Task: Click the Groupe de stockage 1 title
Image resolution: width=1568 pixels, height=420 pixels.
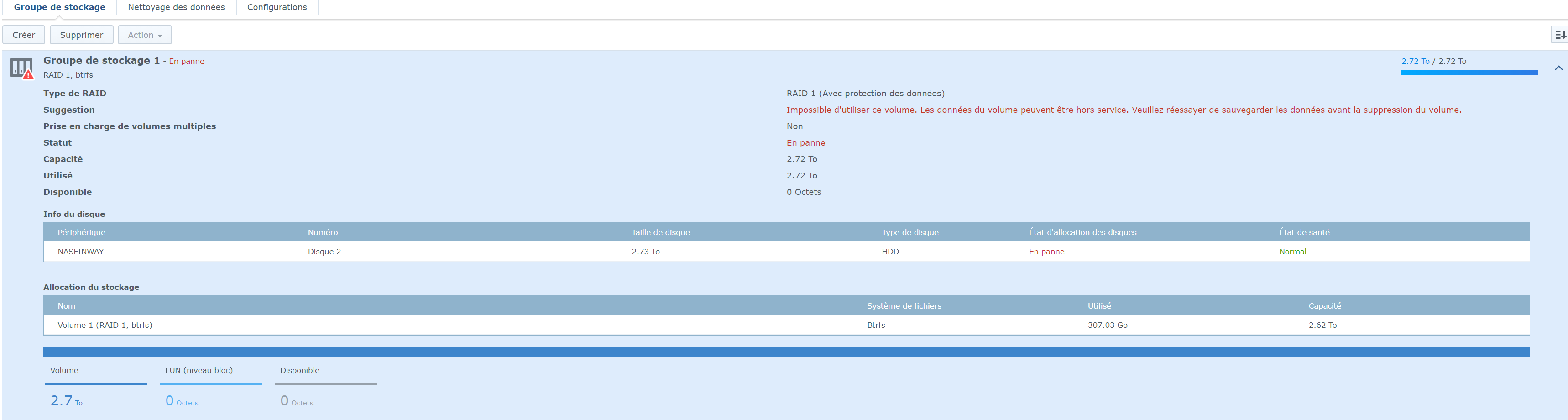Action: pyautogui.click(x=101, y=60)
